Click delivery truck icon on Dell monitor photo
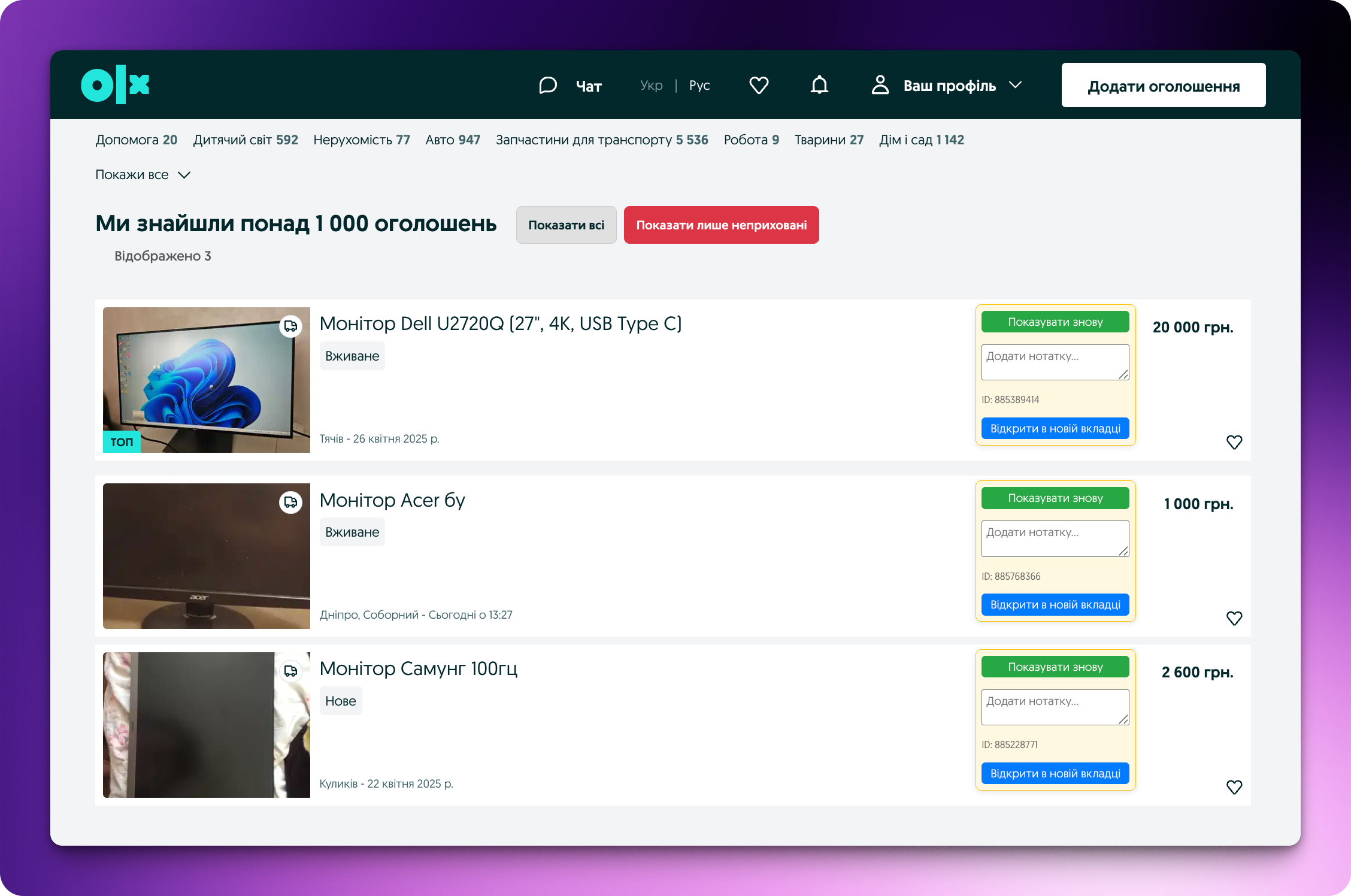1351x896 pixels. pos(291,326)
